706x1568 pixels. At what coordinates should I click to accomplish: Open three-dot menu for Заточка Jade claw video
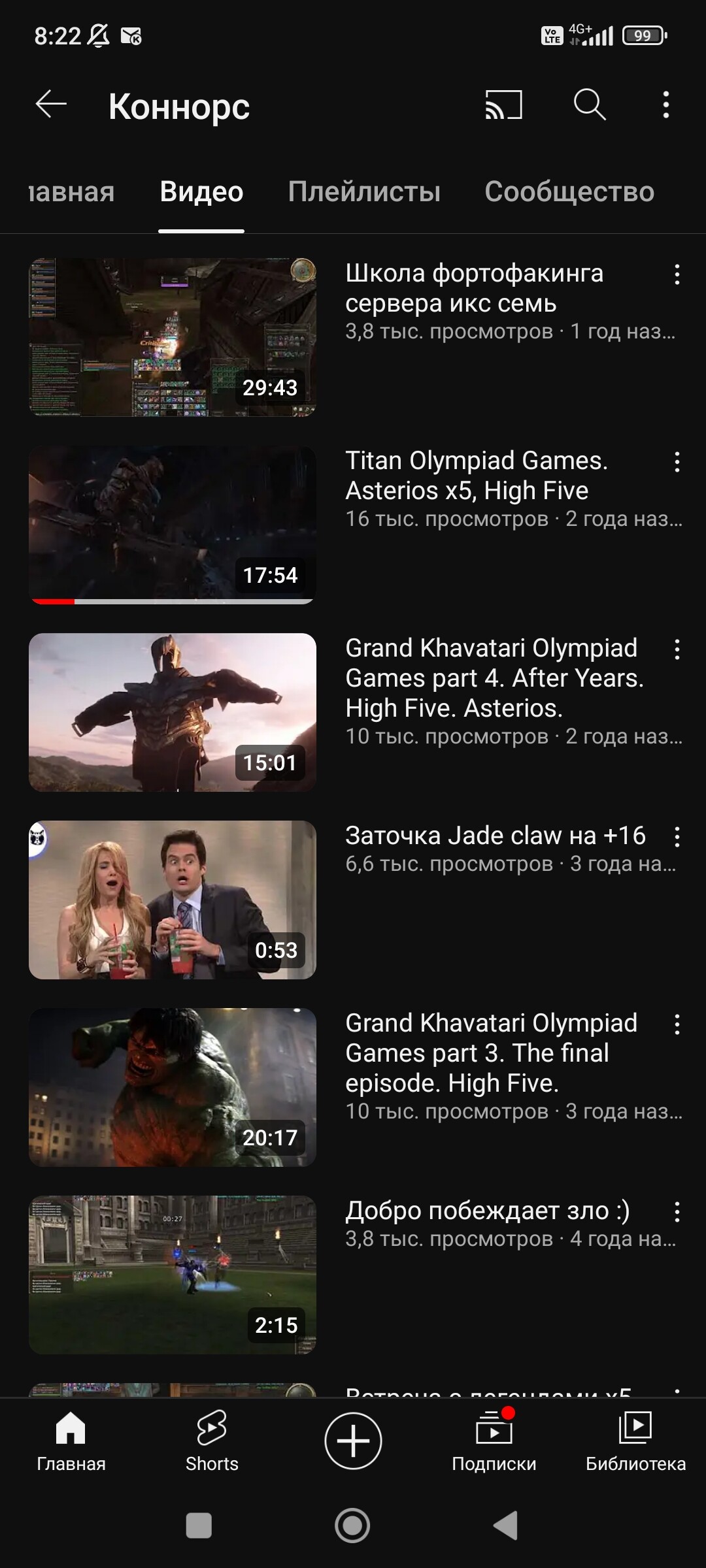tap(677, 837)
